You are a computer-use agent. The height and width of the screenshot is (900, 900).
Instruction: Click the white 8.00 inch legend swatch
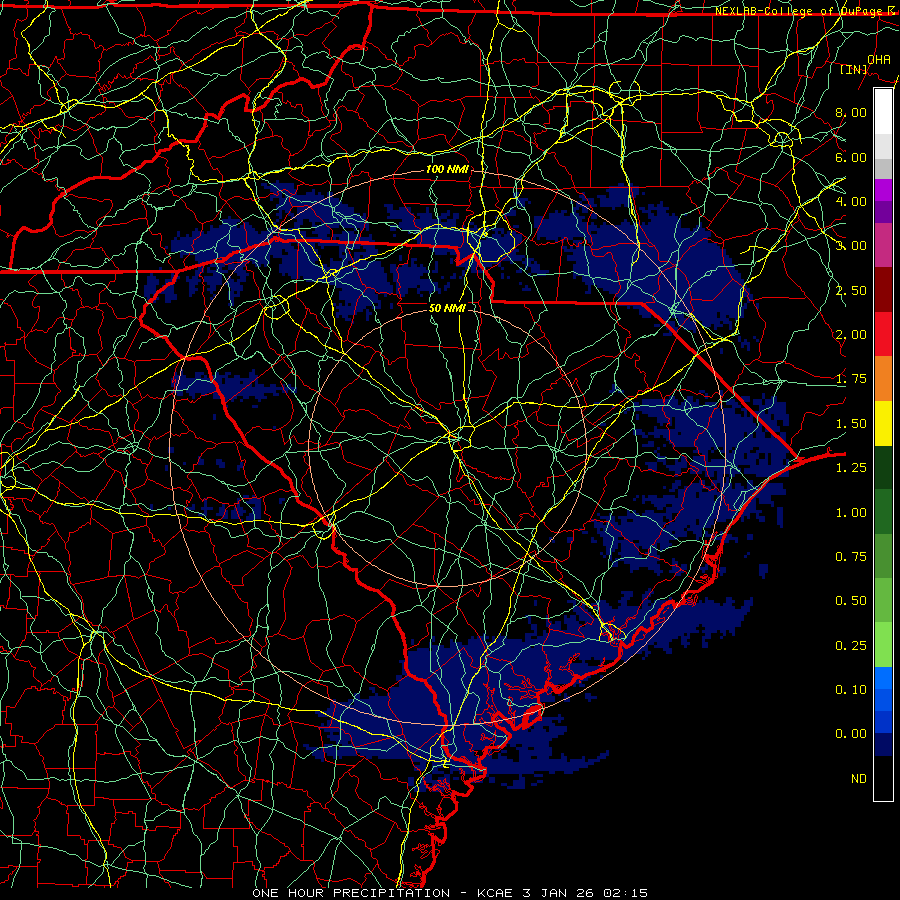(x=883, y=112)
